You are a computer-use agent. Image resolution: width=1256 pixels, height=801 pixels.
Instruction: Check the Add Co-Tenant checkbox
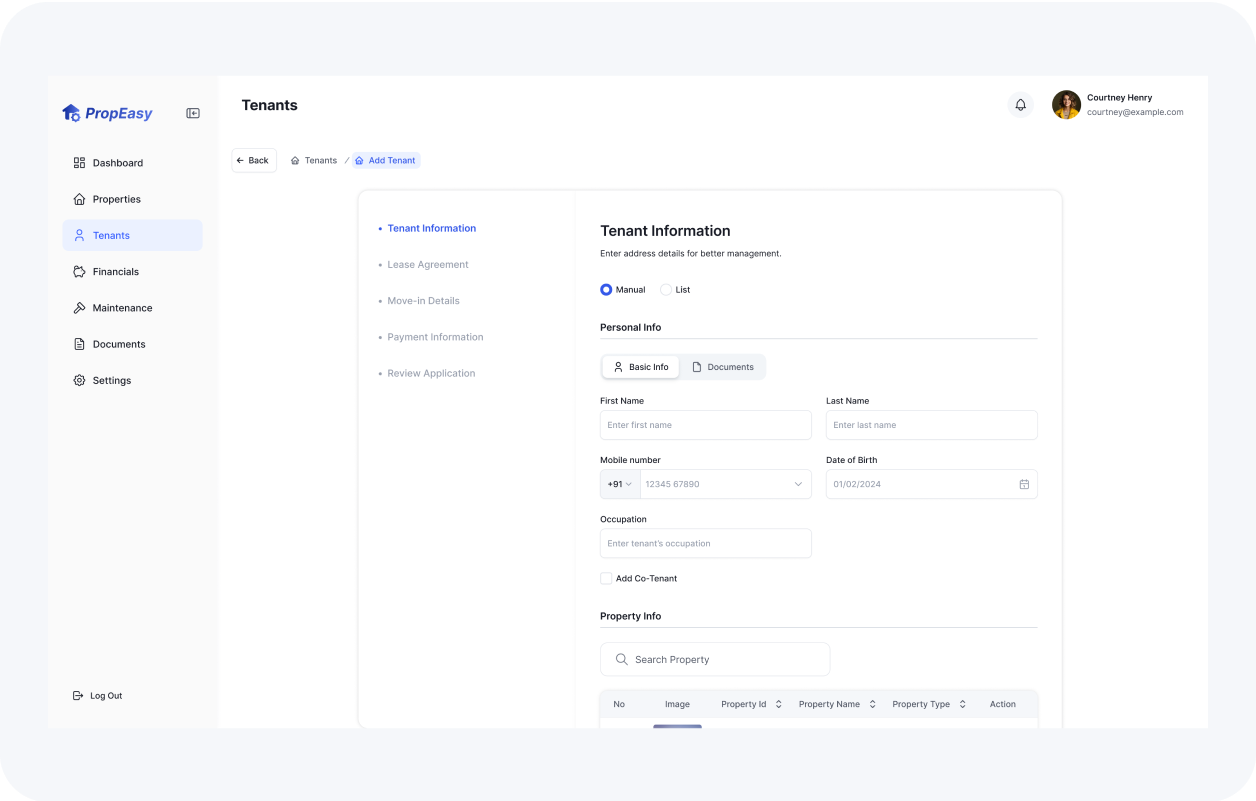click(x=606, y=578)
